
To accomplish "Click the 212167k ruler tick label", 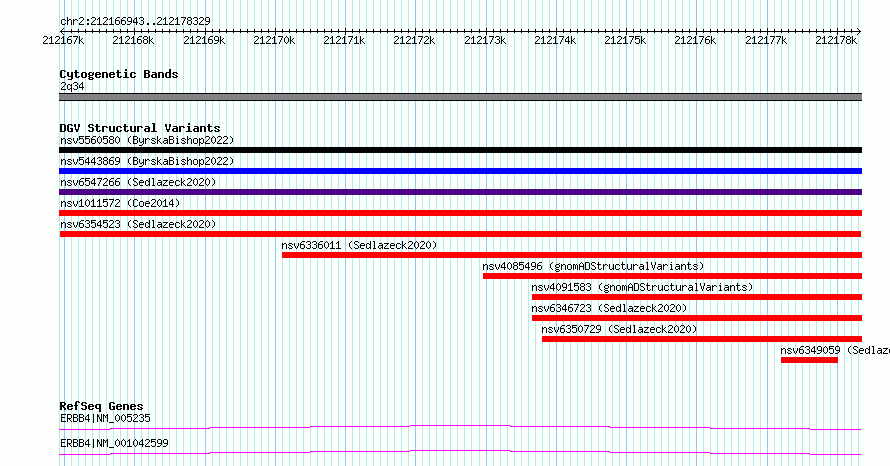I will pyautogui.click(x=63, y=40).
